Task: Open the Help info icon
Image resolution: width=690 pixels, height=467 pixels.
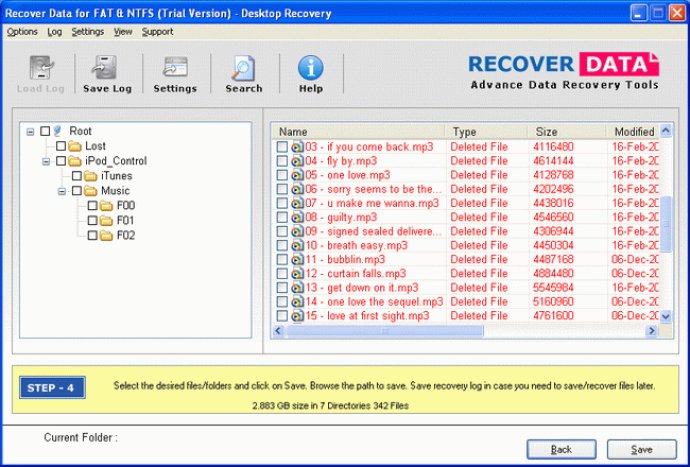Action: point(311,67)
